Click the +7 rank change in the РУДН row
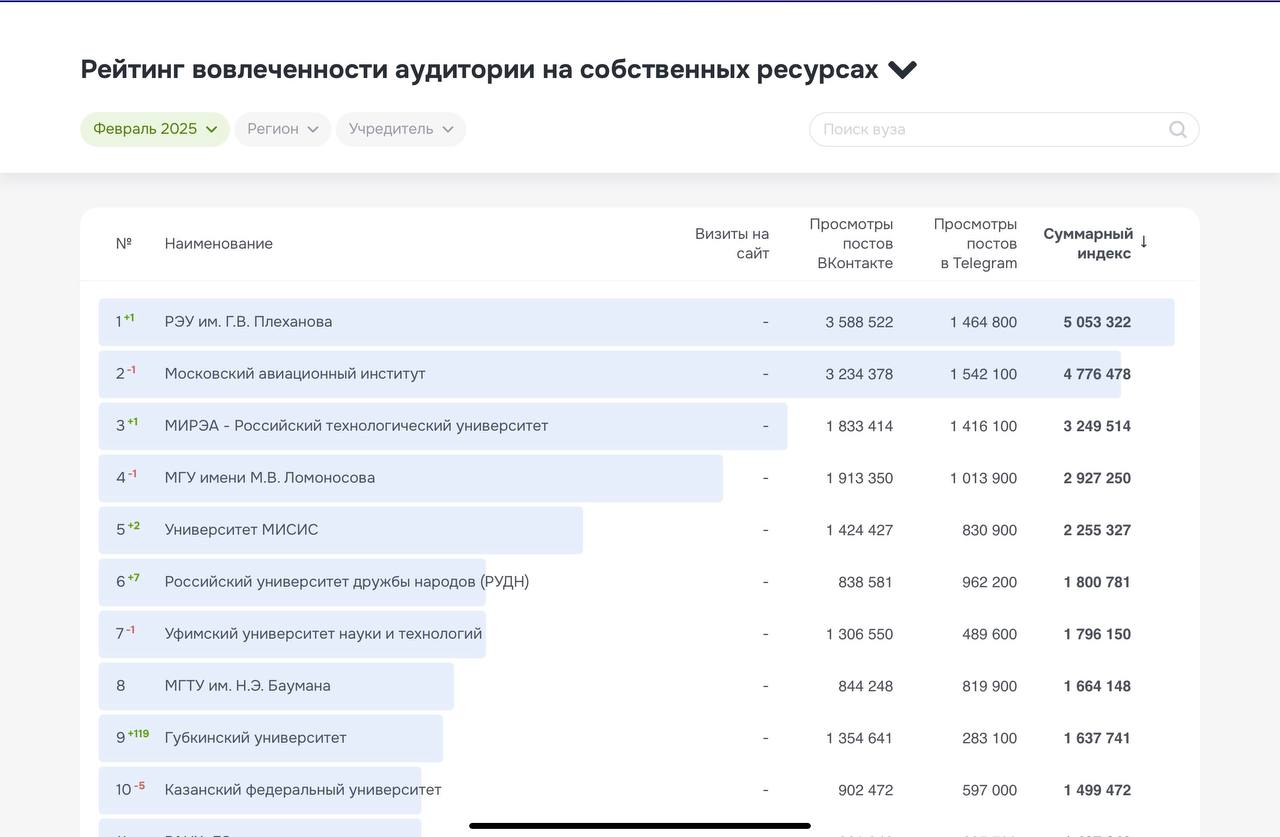Image resolution: width=1280 pixels, height=837 pixels. pos(134,578)
